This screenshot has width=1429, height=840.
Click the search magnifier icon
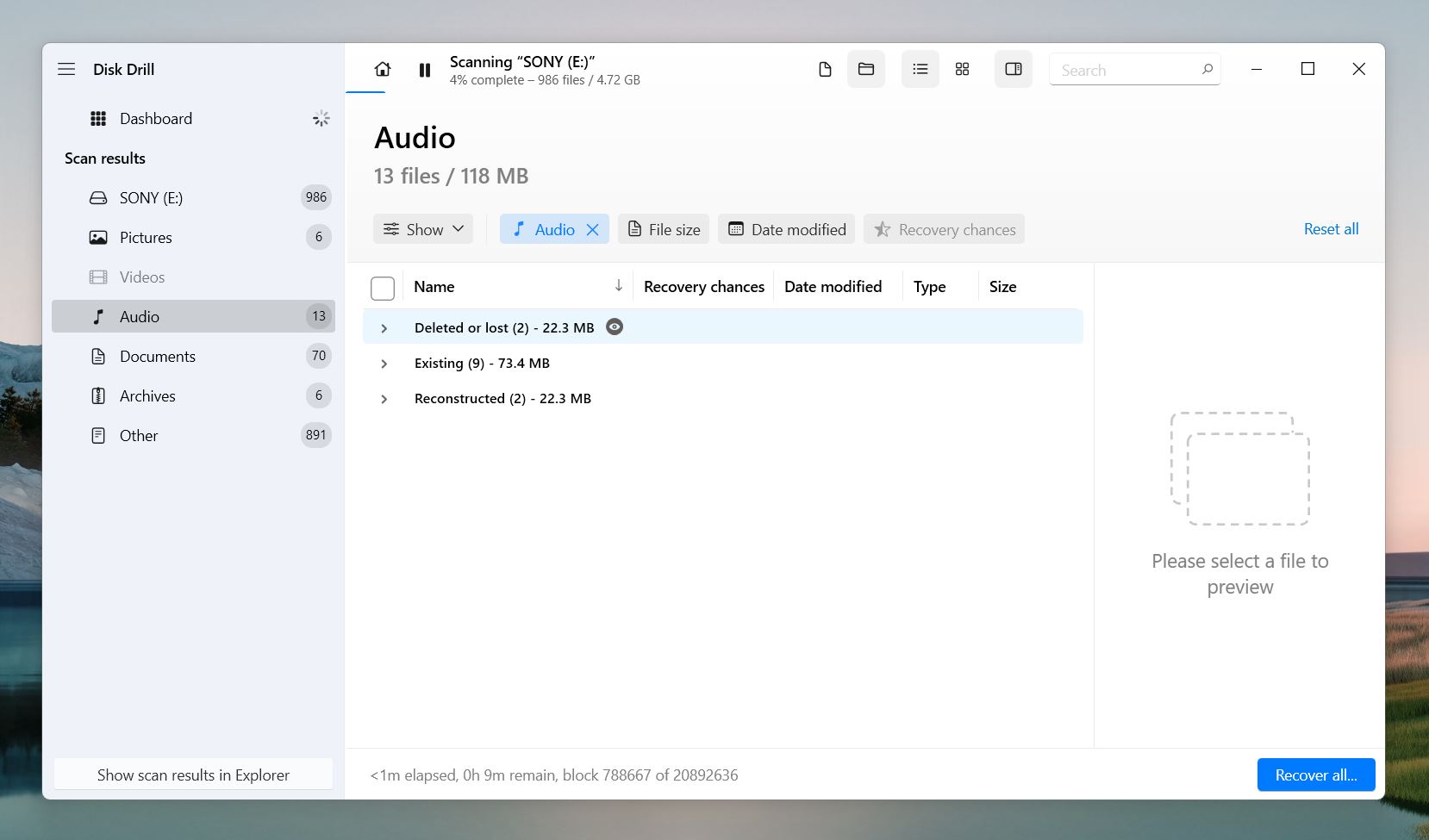click(1207, 69)
